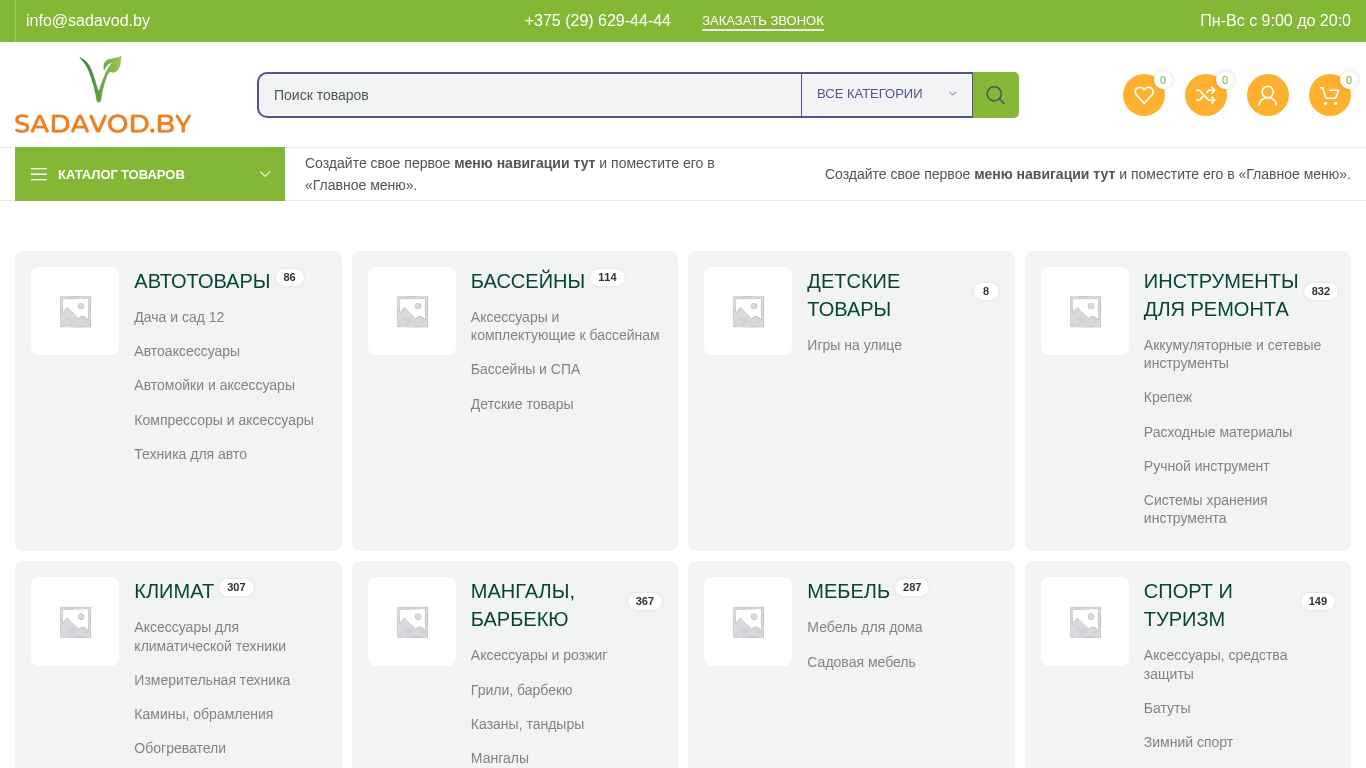Select Компрессоры и аксессуары subcategory
1366x768 pixels.
[x=224, y=420]
